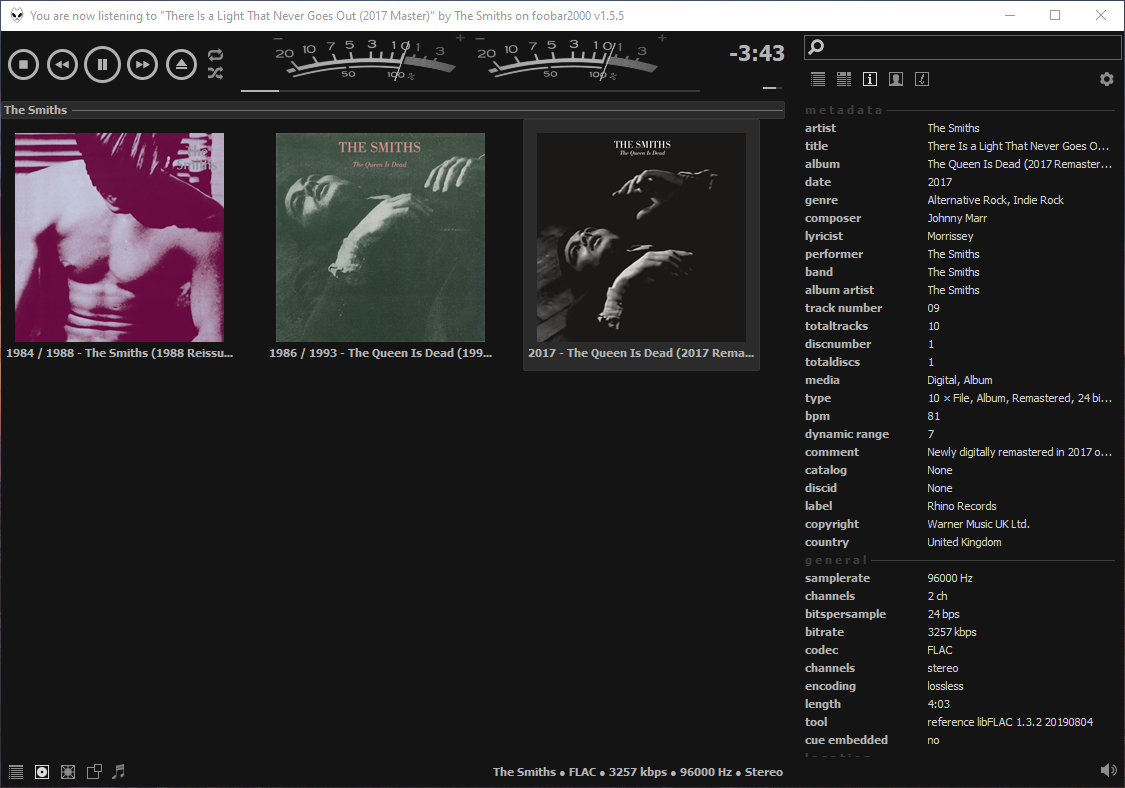
Task: Click lyricist value Morrissey
Action: pos(950,236)
